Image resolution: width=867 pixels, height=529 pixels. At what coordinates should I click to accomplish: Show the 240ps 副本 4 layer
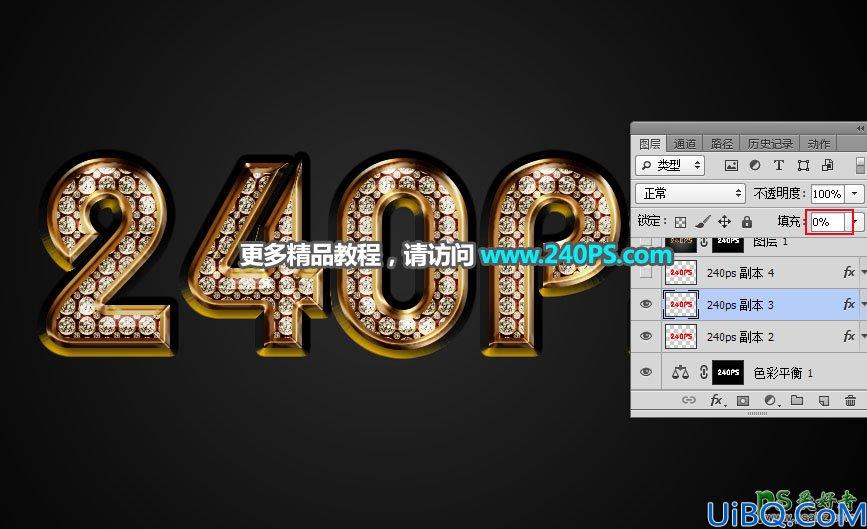[646, 273]
